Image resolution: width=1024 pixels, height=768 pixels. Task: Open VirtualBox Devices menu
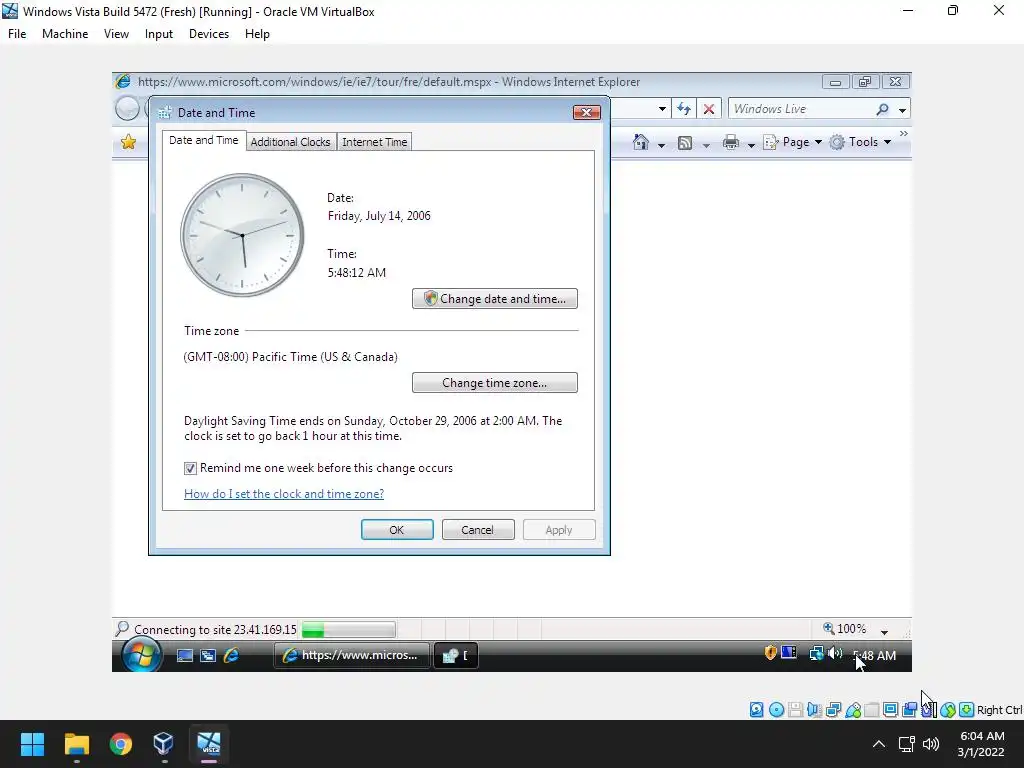click(209, 34)
